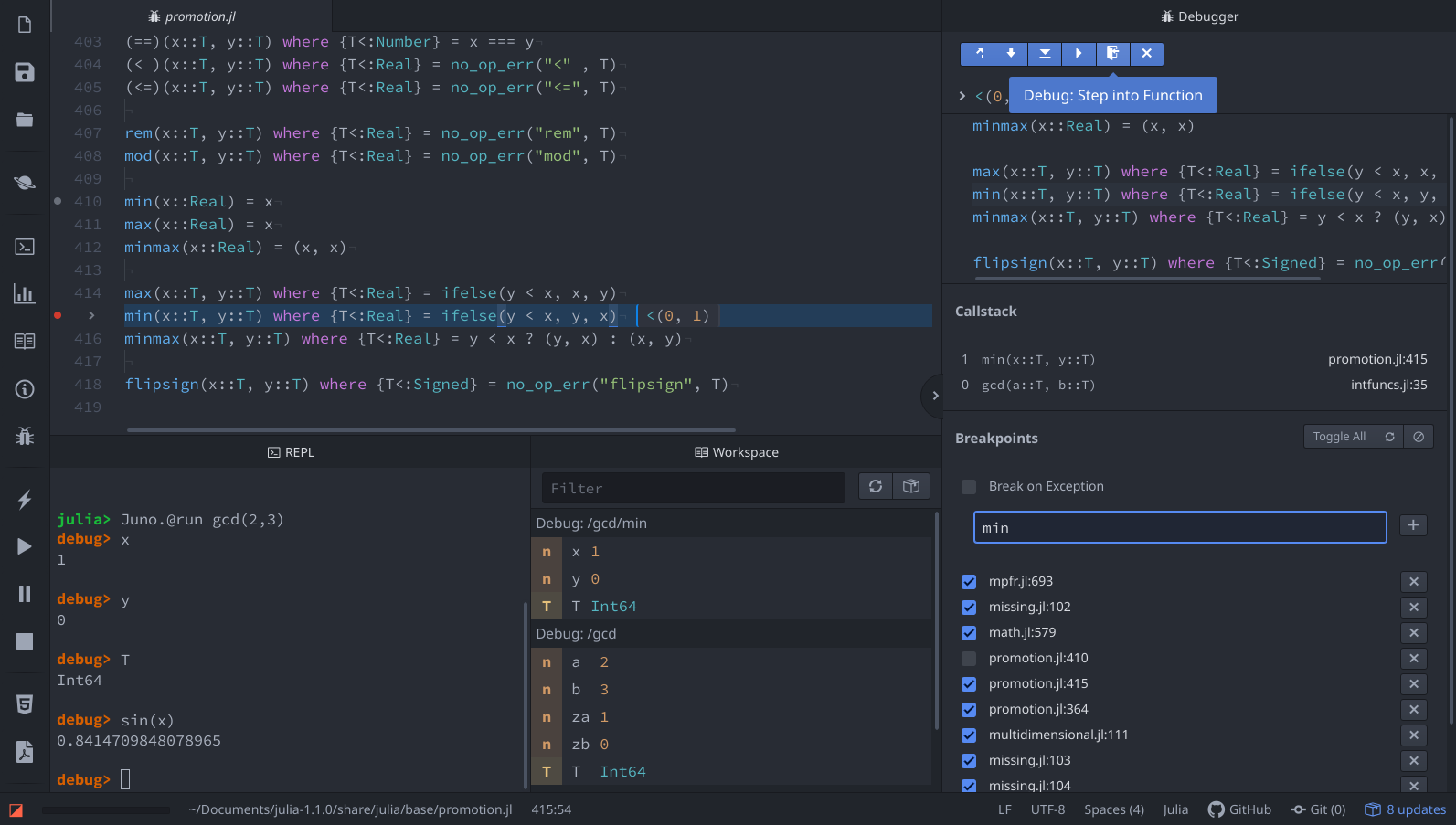Stop debugging with the toolbar X button

tap(1146, 54)
